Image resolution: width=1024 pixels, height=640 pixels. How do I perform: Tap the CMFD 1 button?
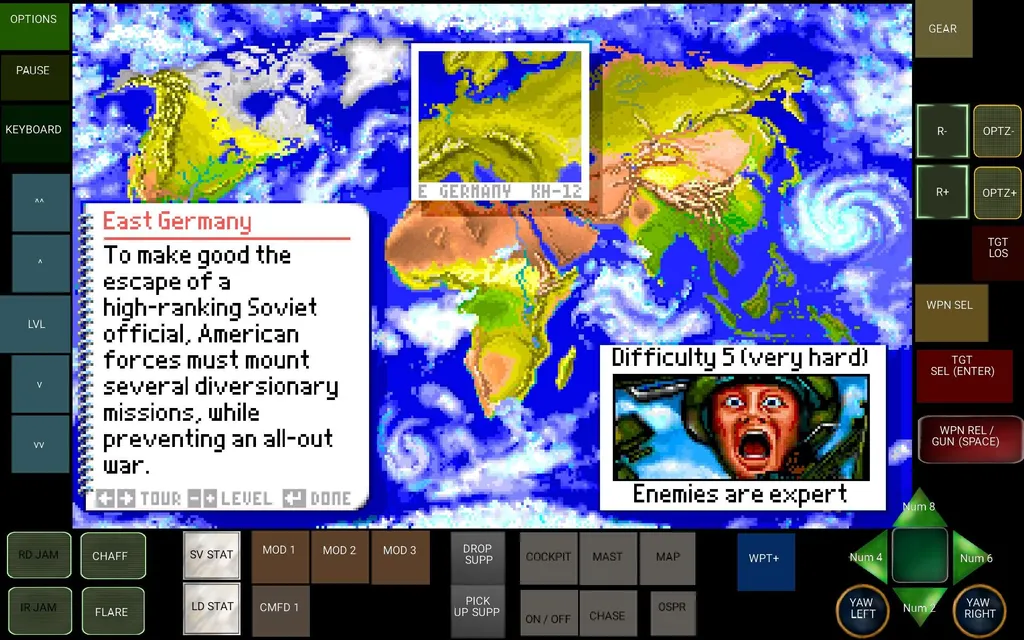tap(280, 611)
